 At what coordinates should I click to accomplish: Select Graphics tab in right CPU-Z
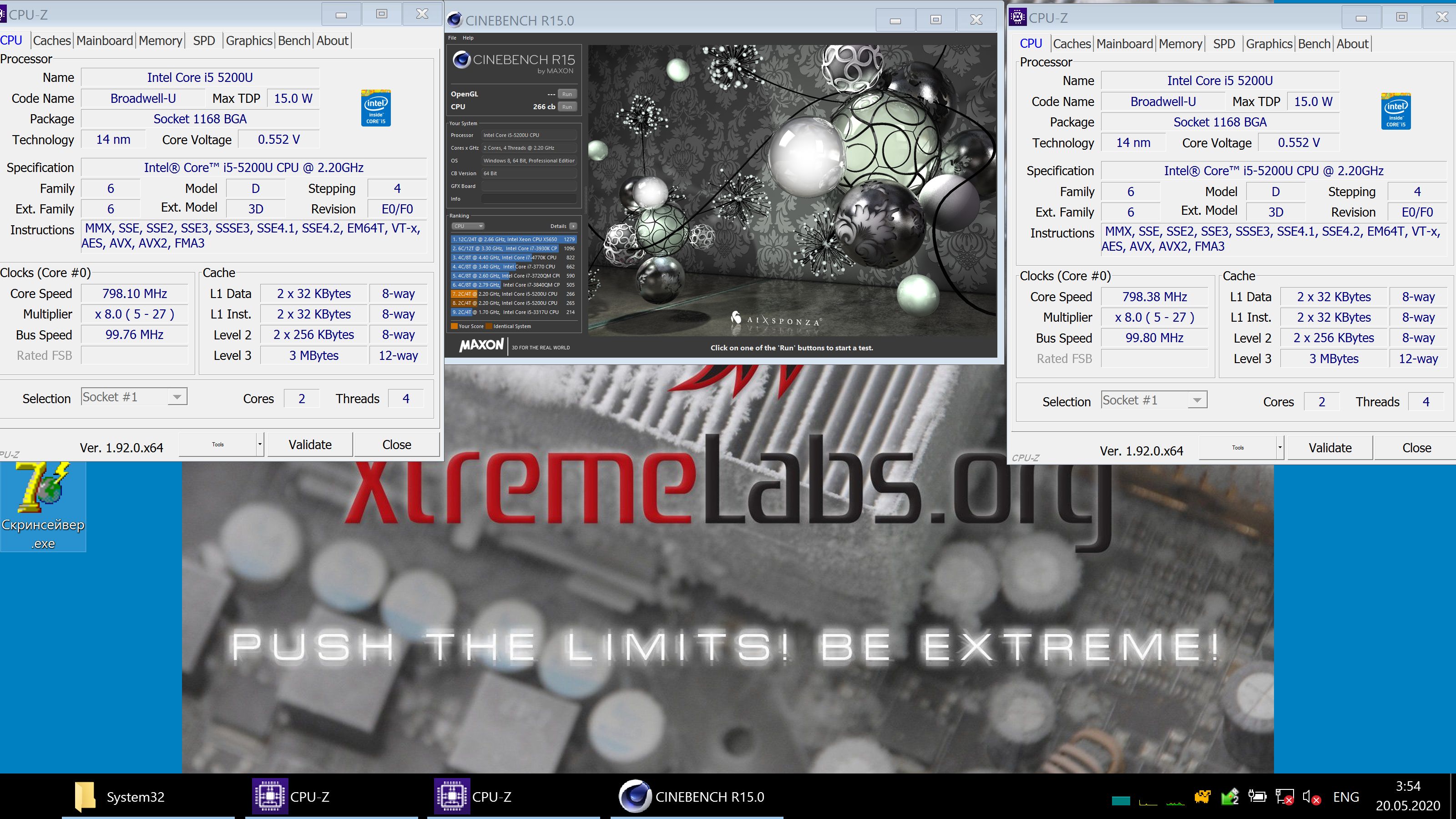(x=1269, y=44)
